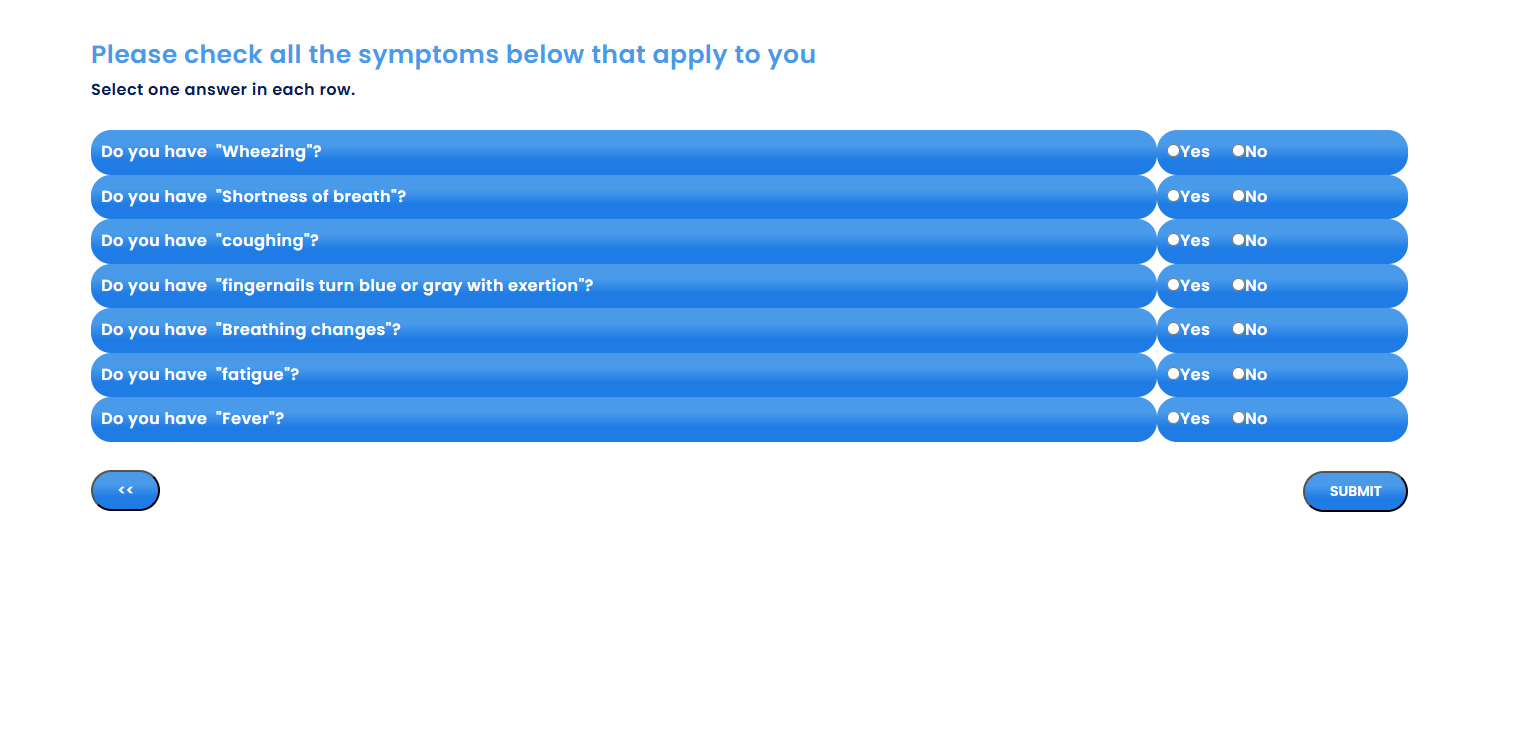This screenshot has height=755, width=1528.
Task: Click the Fever question row
Action: pos(623,419)
